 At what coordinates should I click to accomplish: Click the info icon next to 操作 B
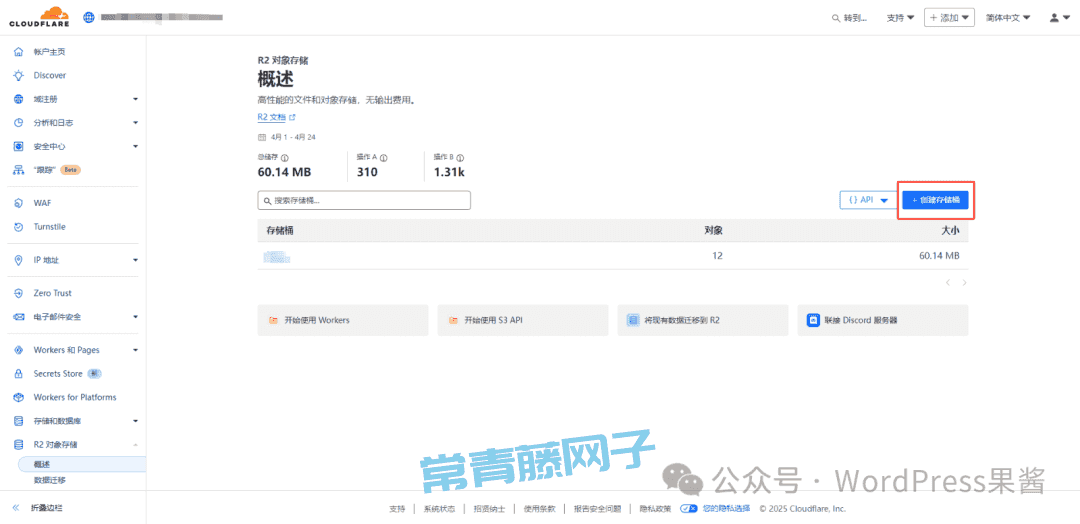click(460, 158)
